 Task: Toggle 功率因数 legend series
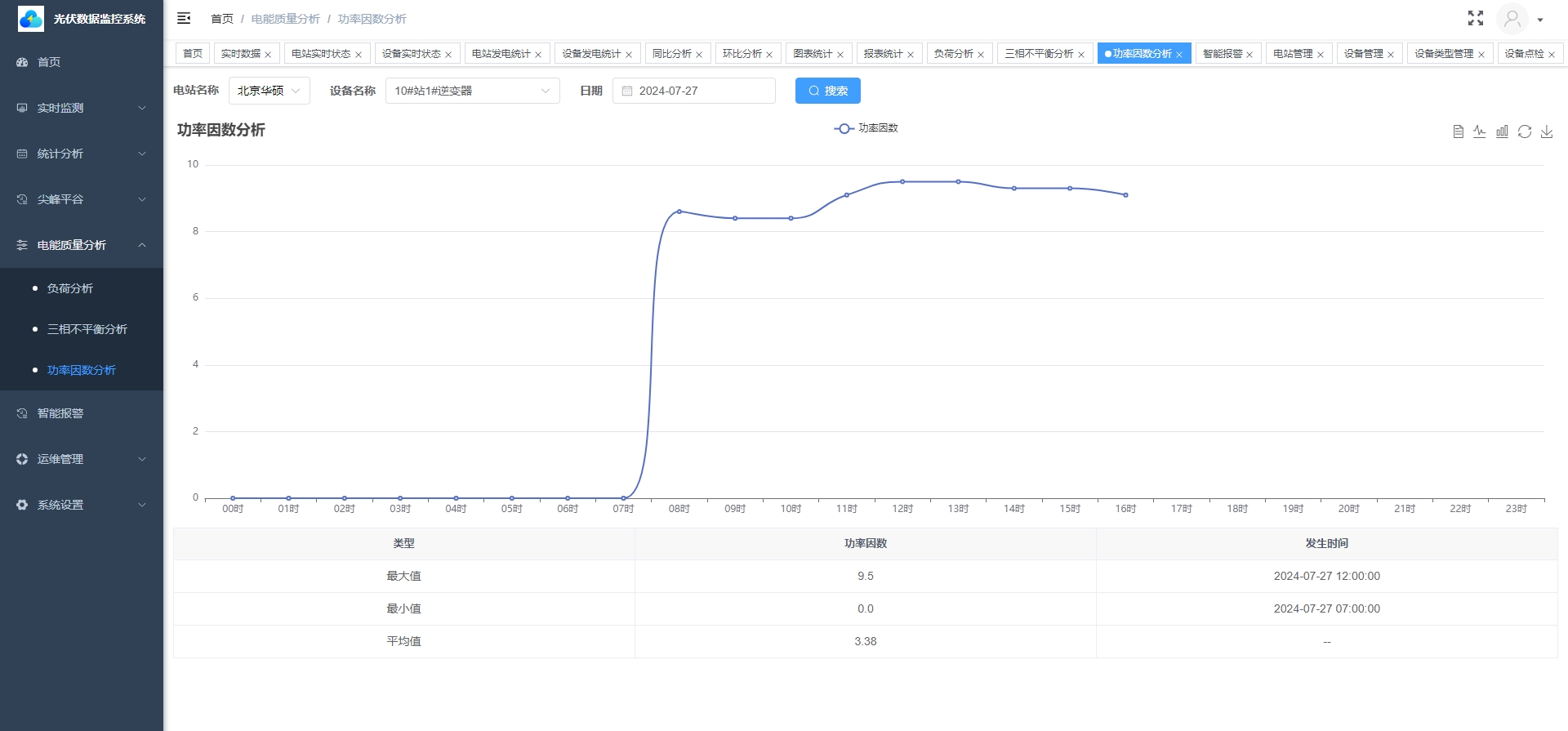tap(866, 128)
